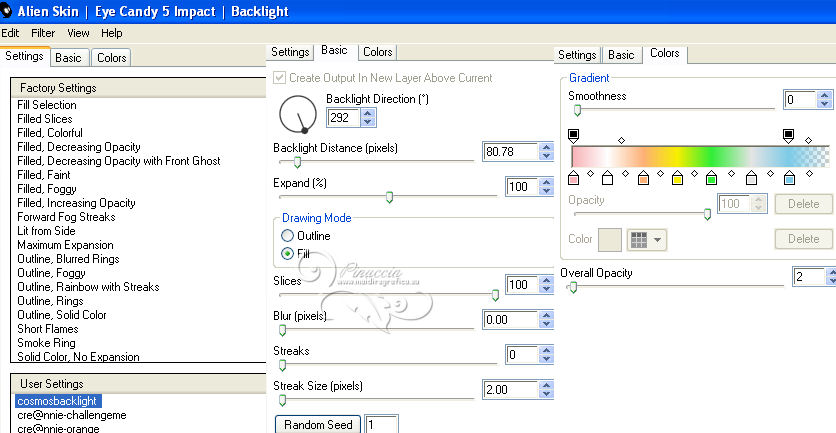This screenshot has height=433, width=836.
Task: Click the Create Output In New Layer checkbox
Action: pos(279,78)
